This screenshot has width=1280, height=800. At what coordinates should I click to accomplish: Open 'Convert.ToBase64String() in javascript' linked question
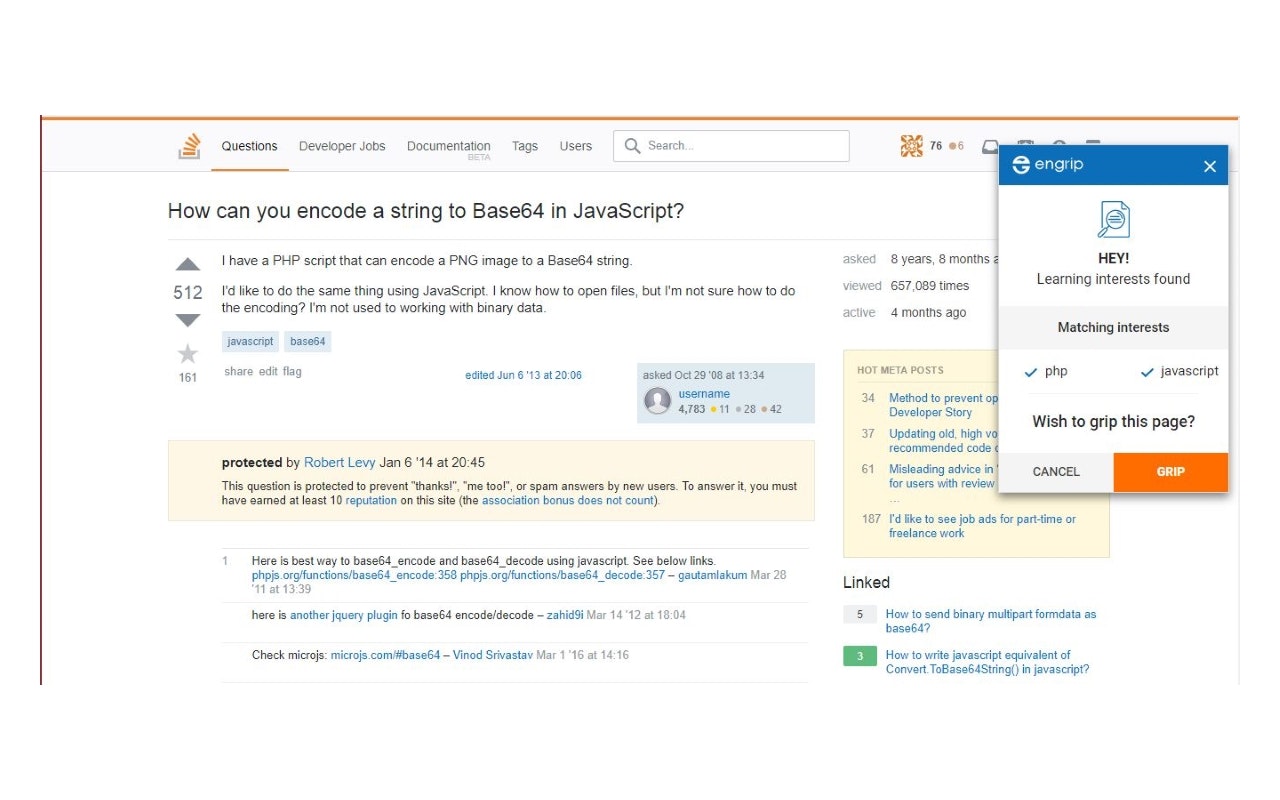tap(987, 662)
